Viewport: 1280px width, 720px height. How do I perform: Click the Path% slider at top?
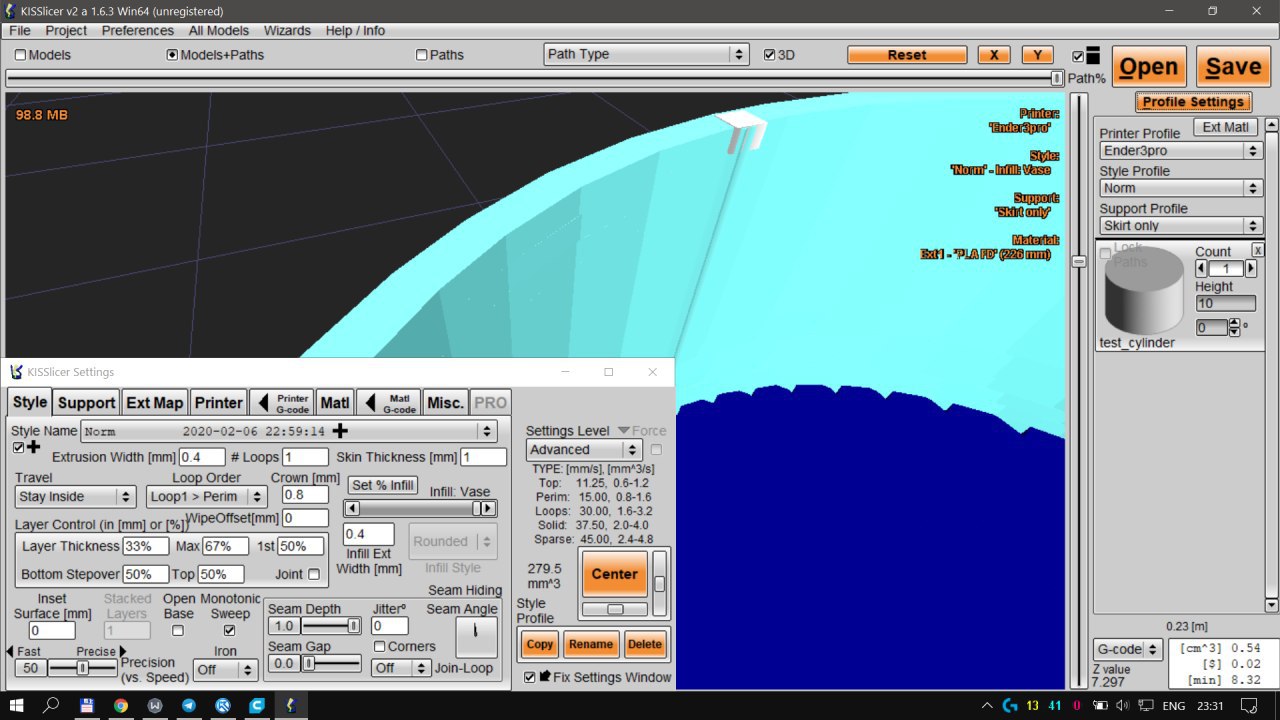(535, 78)
